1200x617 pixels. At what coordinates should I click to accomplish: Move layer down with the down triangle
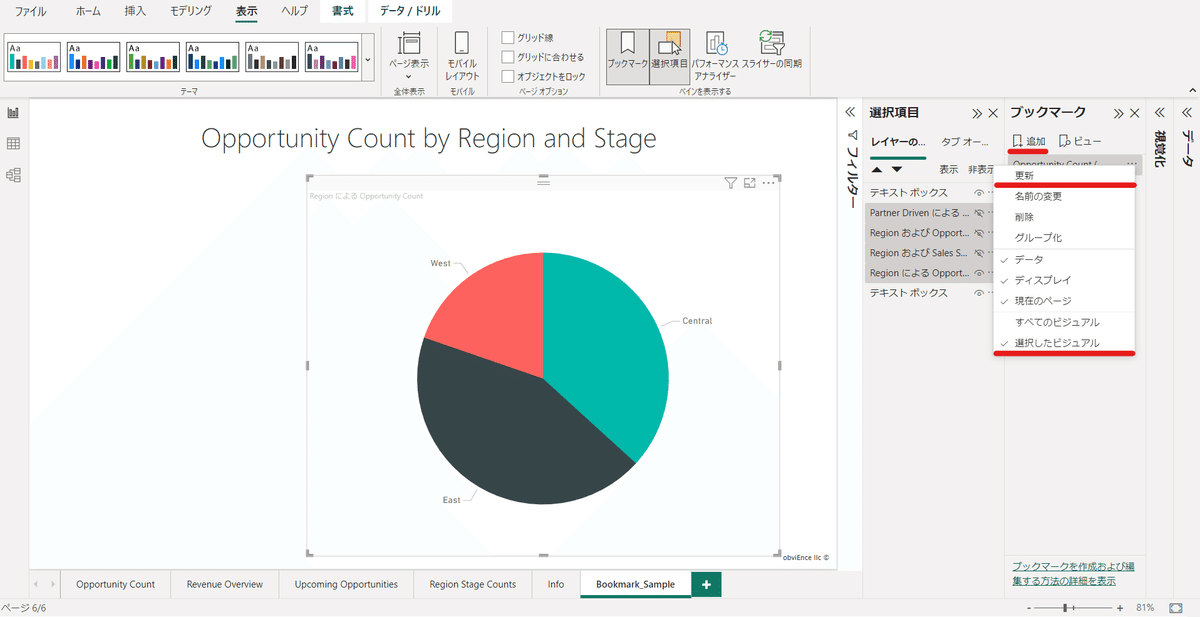[x=896, y=170]
